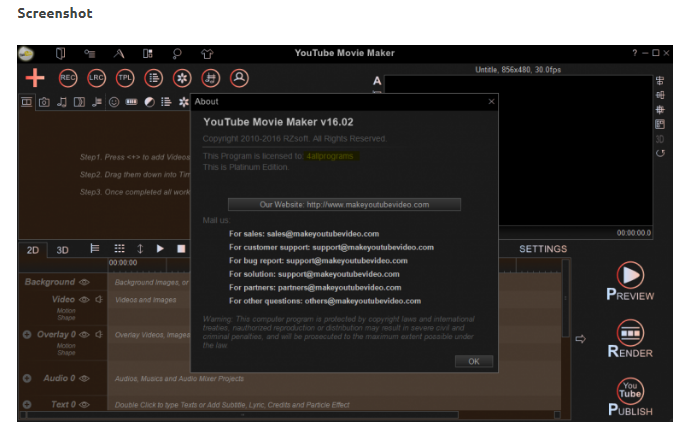Toggle visibility of the Overlay 0 track
The height and width of the screenshot is (440, 683).
(84, 335)
